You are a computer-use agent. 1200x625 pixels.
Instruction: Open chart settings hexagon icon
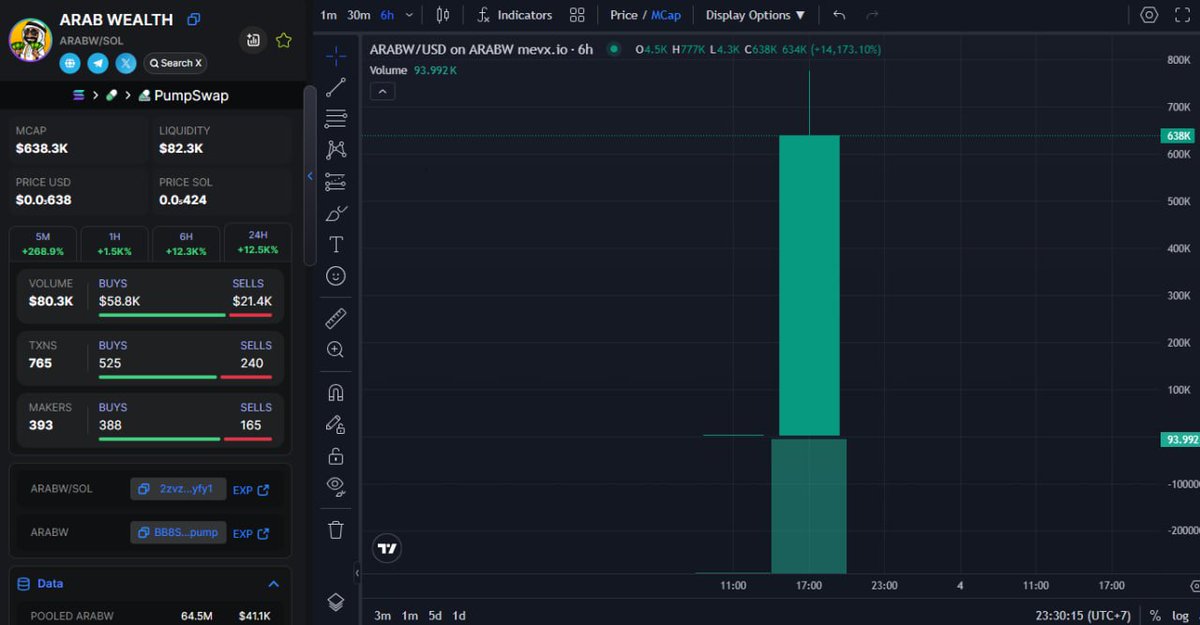pyautogui.click(x=1149, y=15)
